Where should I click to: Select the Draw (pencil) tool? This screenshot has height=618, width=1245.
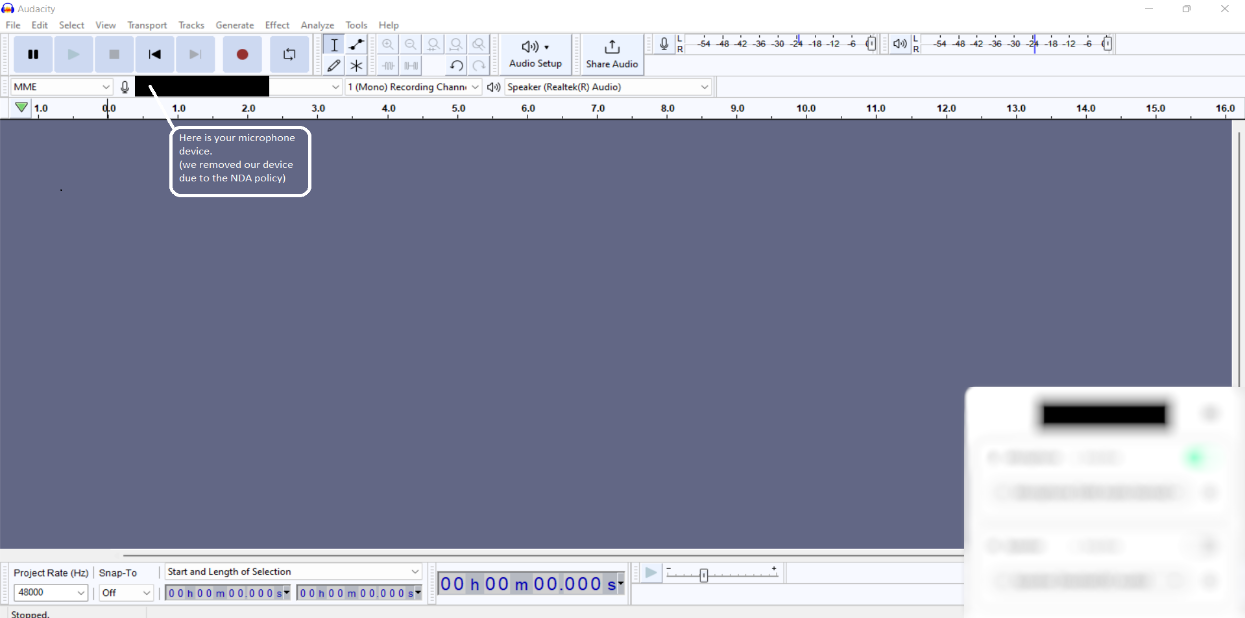pyautogui.click(x=334, y=66)
